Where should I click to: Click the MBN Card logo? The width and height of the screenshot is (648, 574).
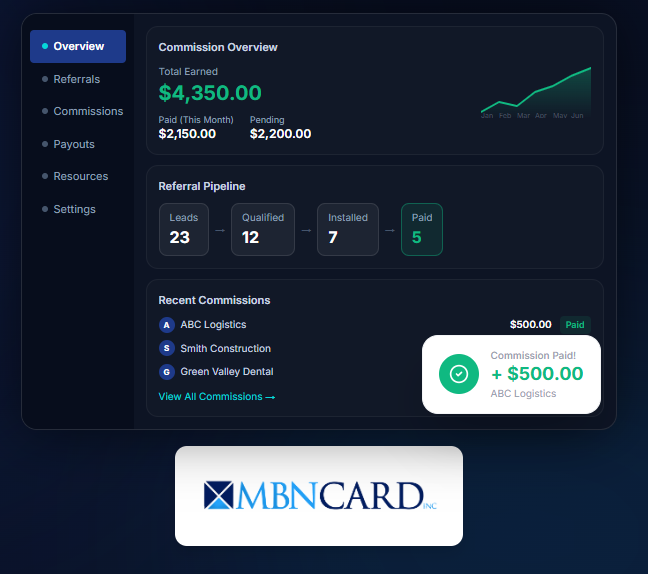click(320, 495)
